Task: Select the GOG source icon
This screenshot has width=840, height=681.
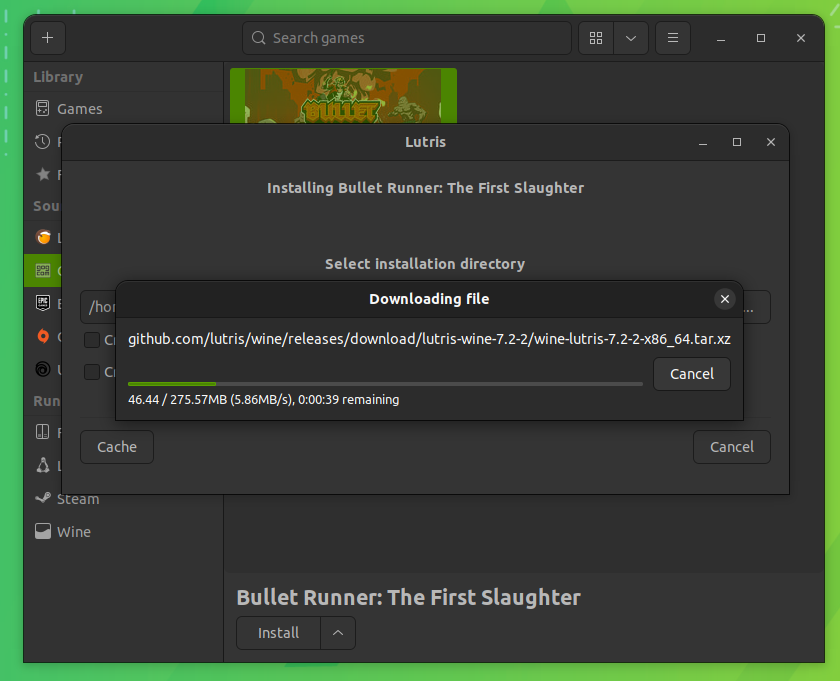Action: tap(43, 270)
